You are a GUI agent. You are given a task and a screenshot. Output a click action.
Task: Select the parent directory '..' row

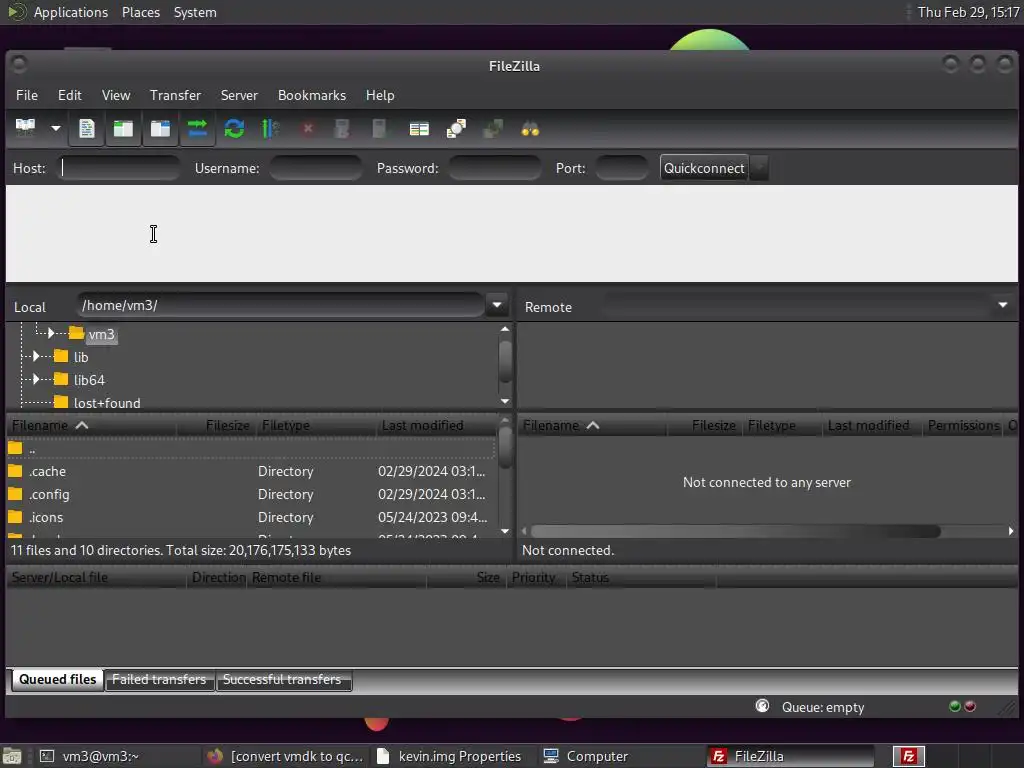click(251, 449)
